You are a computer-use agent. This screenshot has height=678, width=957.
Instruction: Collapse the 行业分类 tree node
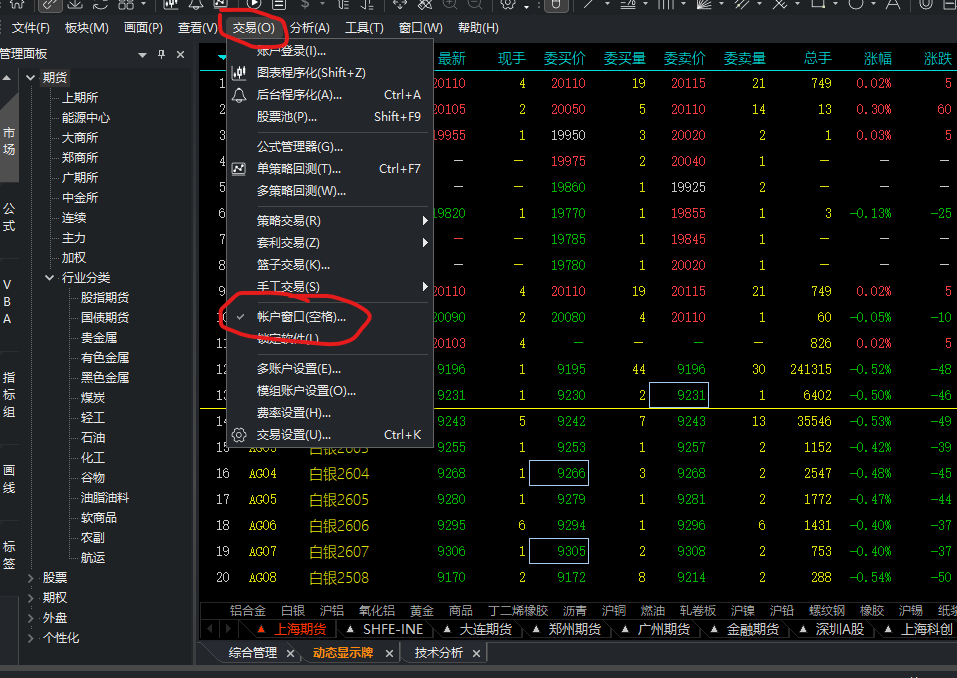click(x=50, y=278)
